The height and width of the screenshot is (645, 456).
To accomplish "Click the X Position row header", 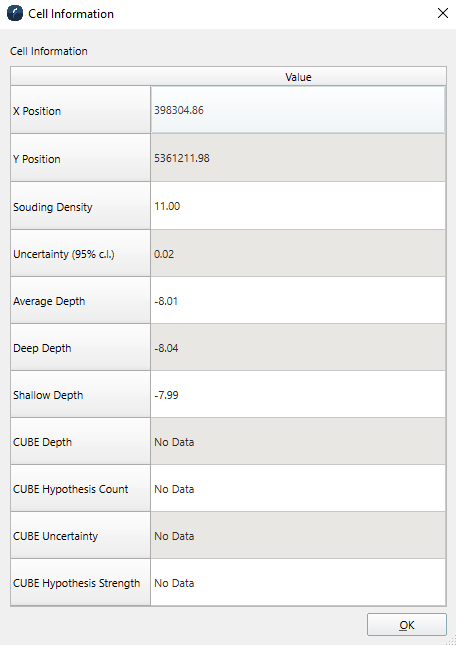I will [81, 110].
